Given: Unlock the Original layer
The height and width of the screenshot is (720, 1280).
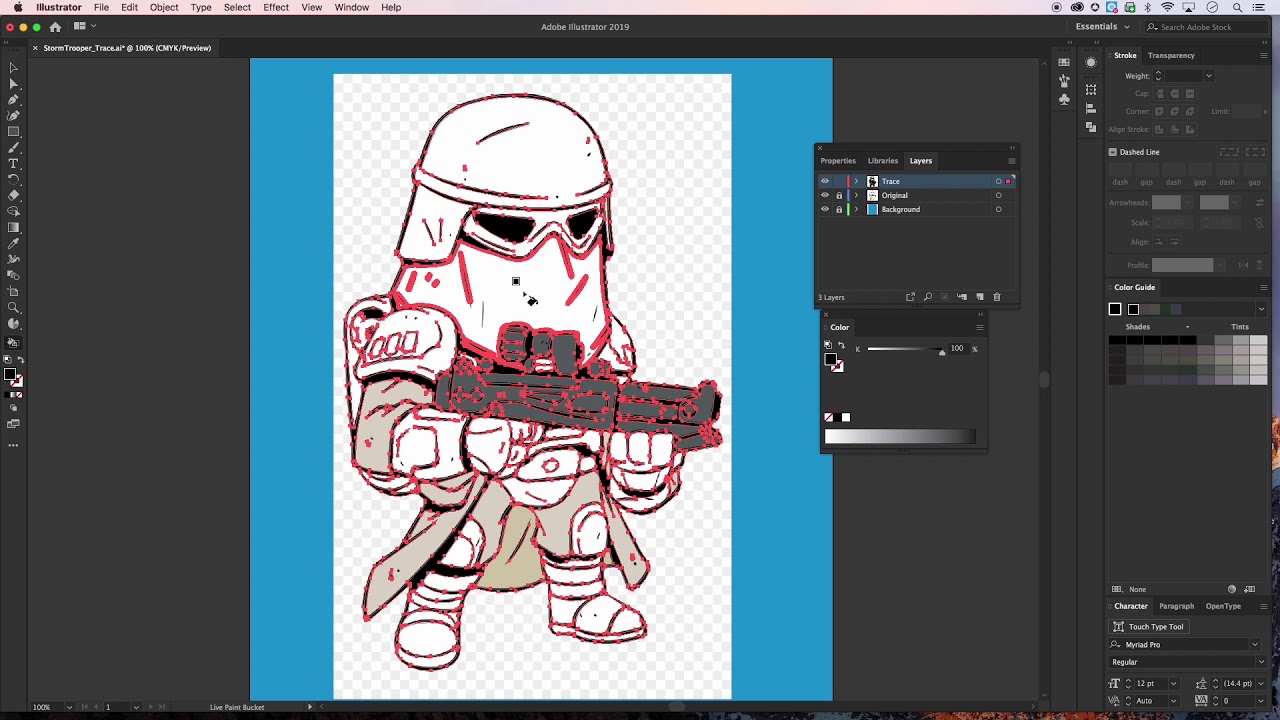Looking at the screenshot, I should (839, 195).
